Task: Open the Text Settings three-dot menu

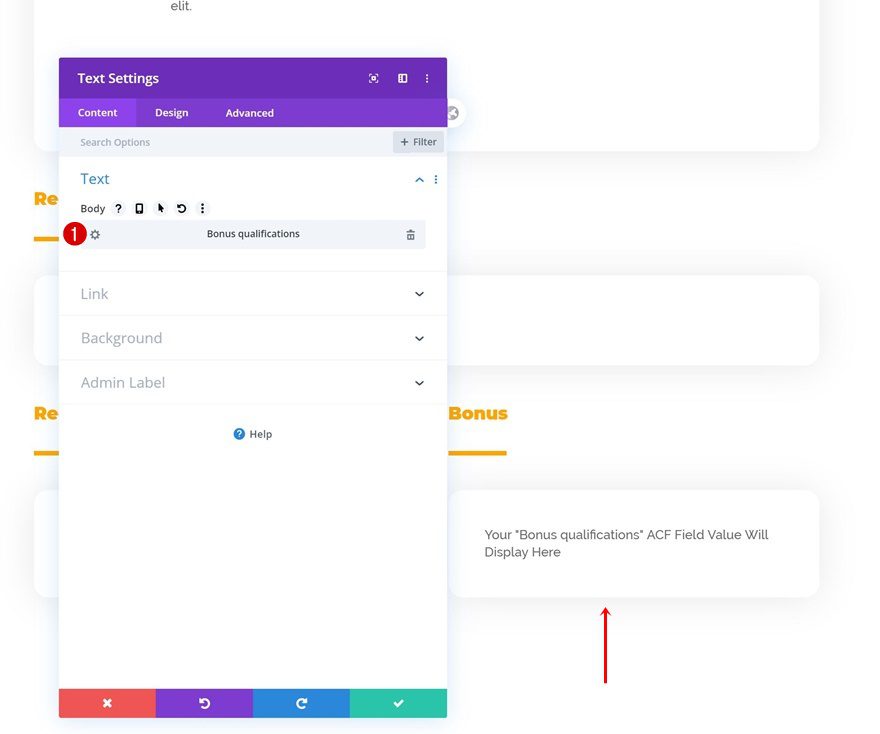Action: 427,78
